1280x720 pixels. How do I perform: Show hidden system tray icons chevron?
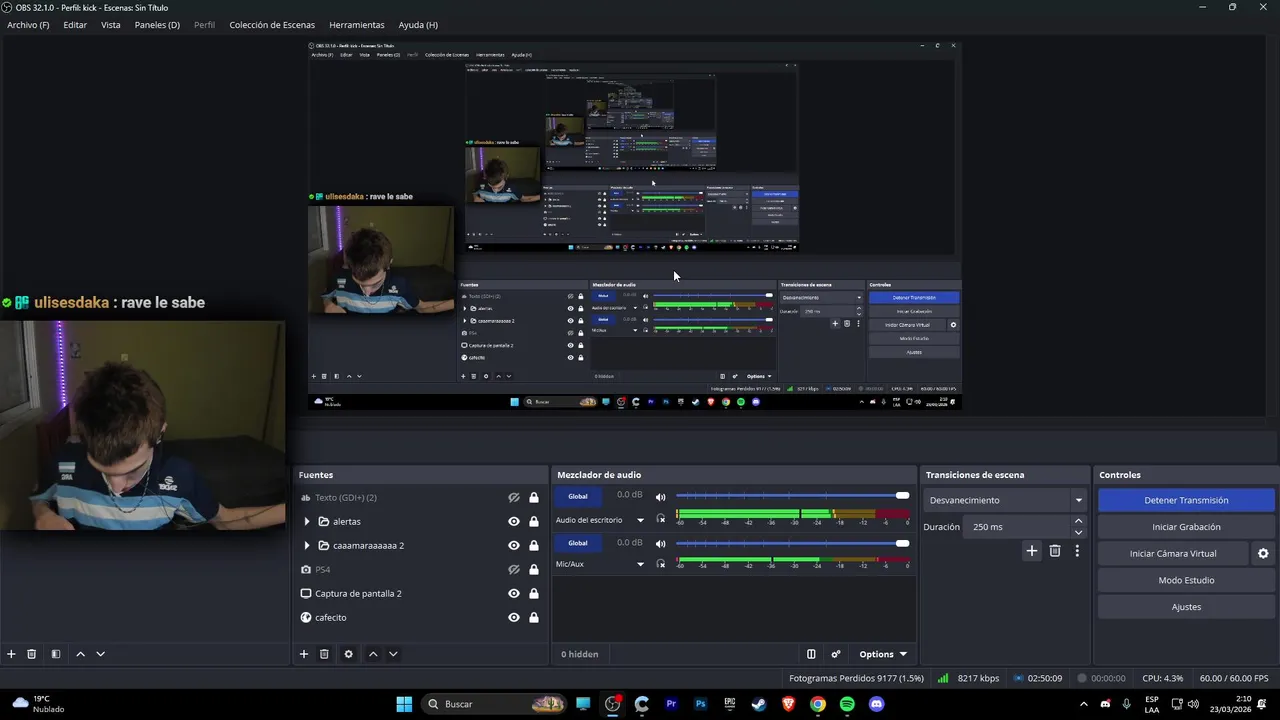pos(1083,704)
